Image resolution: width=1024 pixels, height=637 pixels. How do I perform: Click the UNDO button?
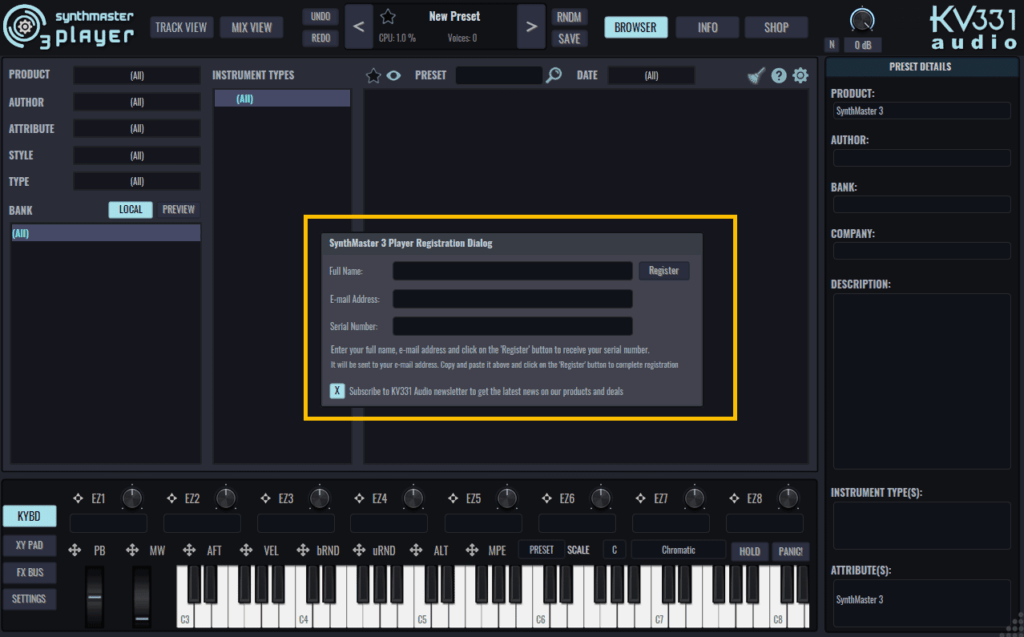click(x=320, y=16)
